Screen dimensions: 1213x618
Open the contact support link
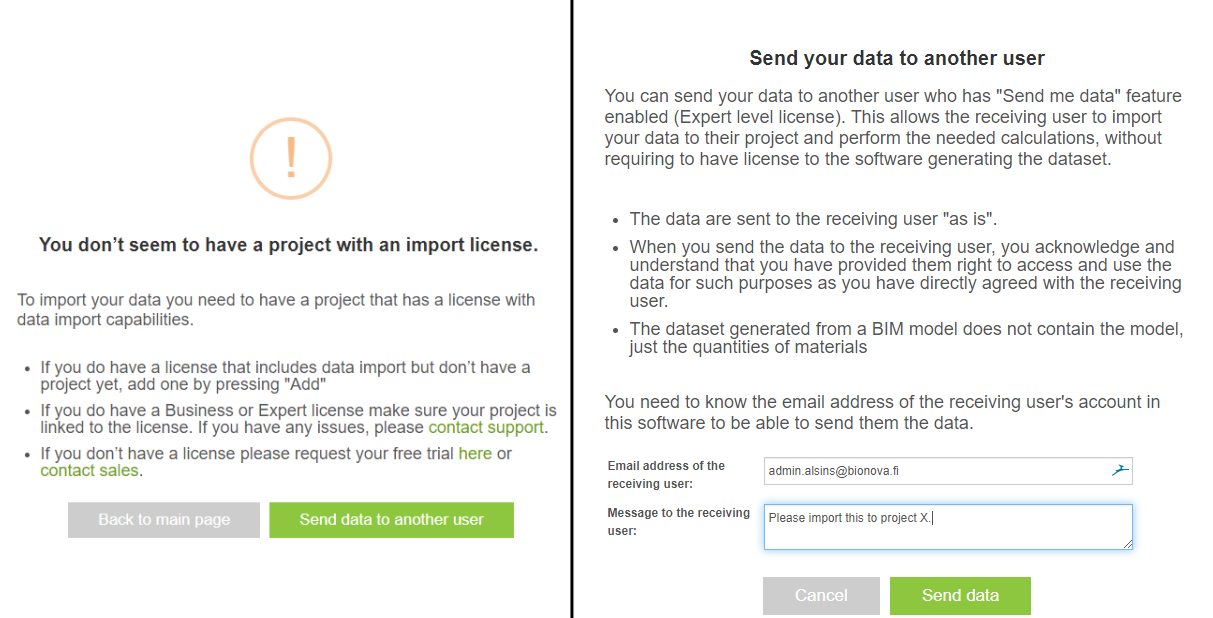click(486, 427)
